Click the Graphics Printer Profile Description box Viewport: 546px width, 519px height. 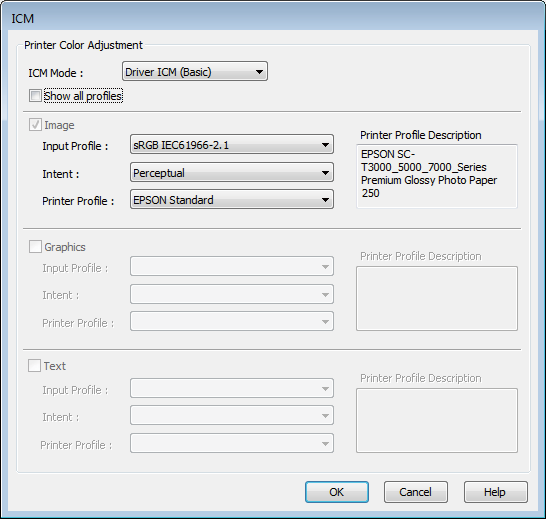(x=437, y=299)
